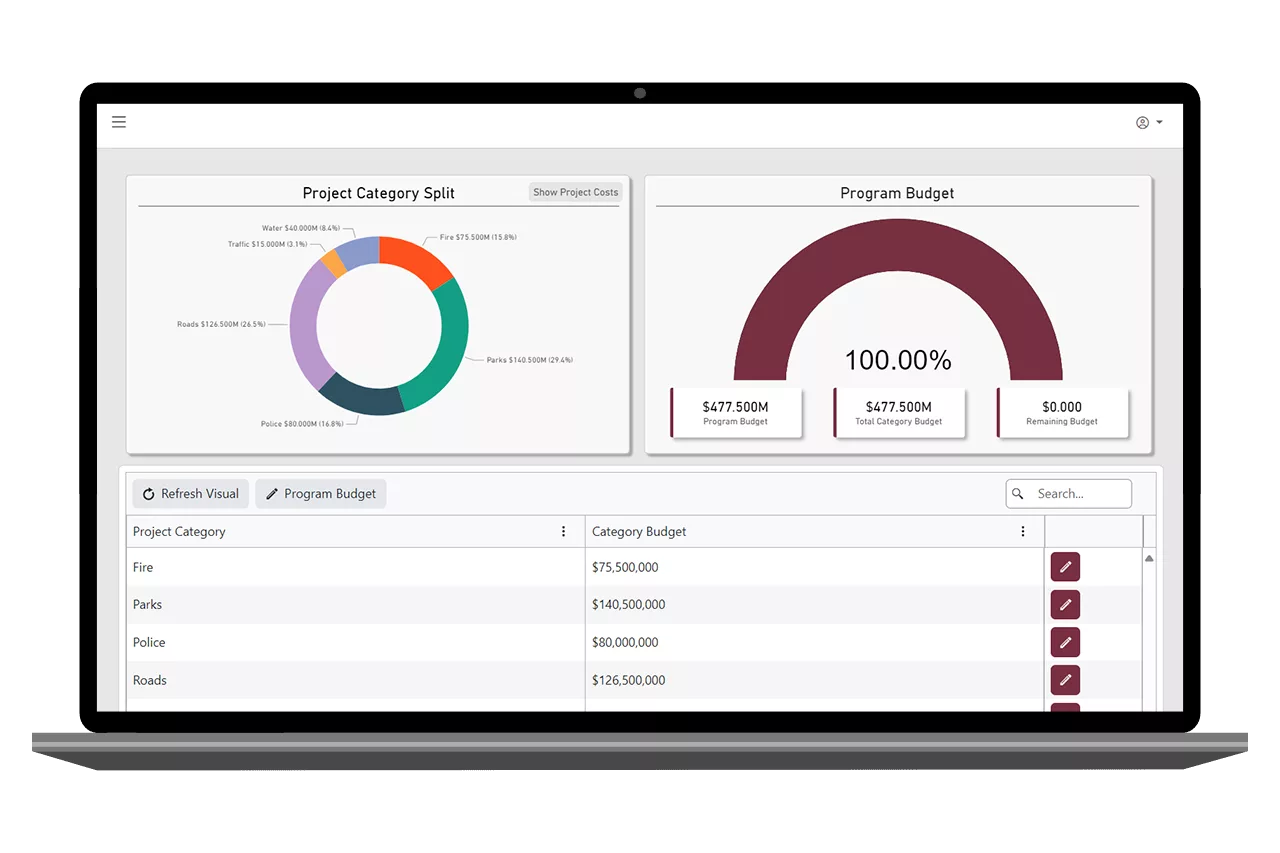Toggle Show Project Costs view
The height and width of the screenshot is (853, 1280).
(575, 192)
